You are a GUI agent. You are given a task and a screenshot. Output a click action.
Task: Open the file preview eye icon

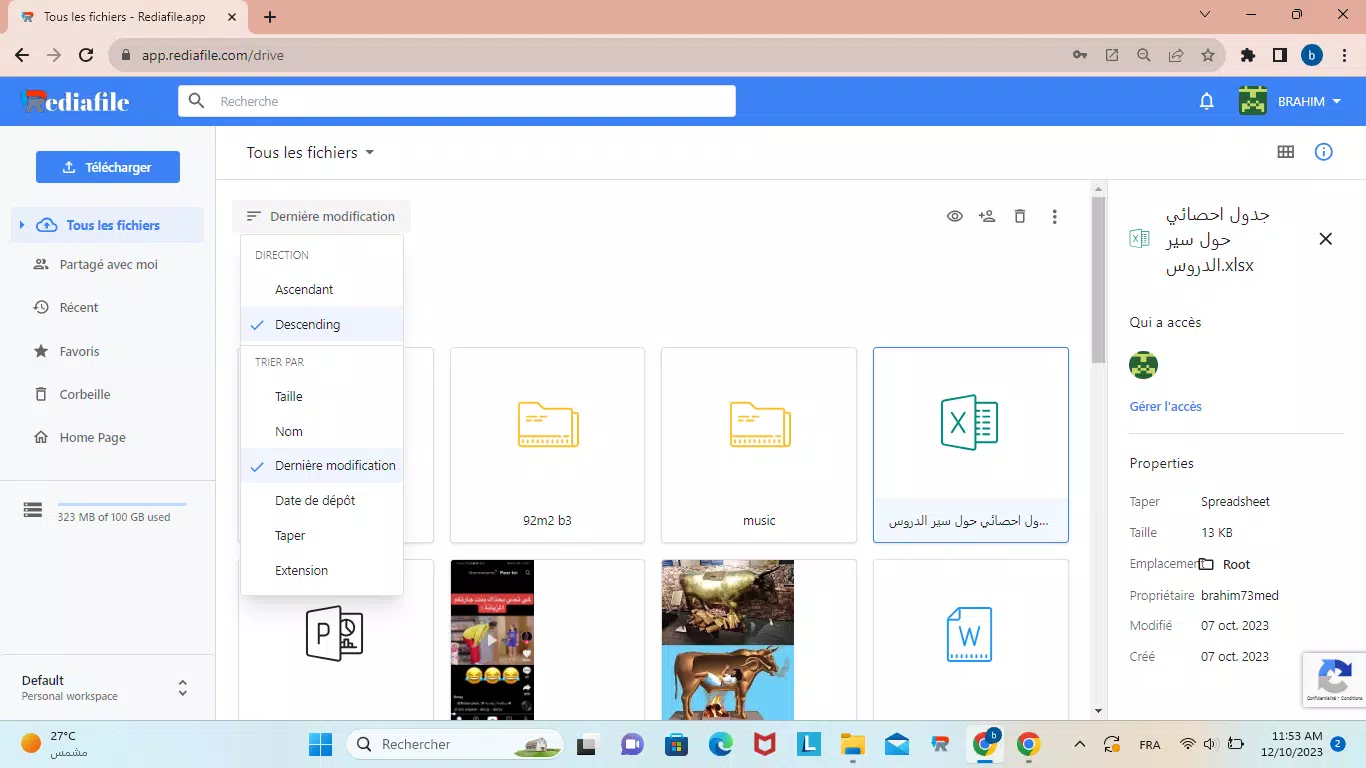coord(955,216)
